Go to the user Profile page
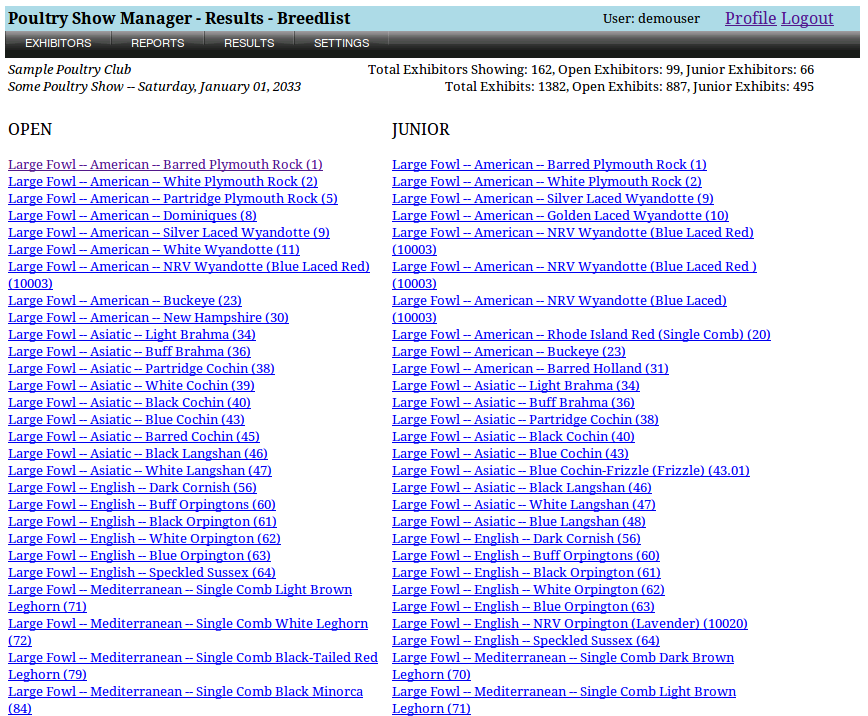868x716 pixels. tap(750, 18)
